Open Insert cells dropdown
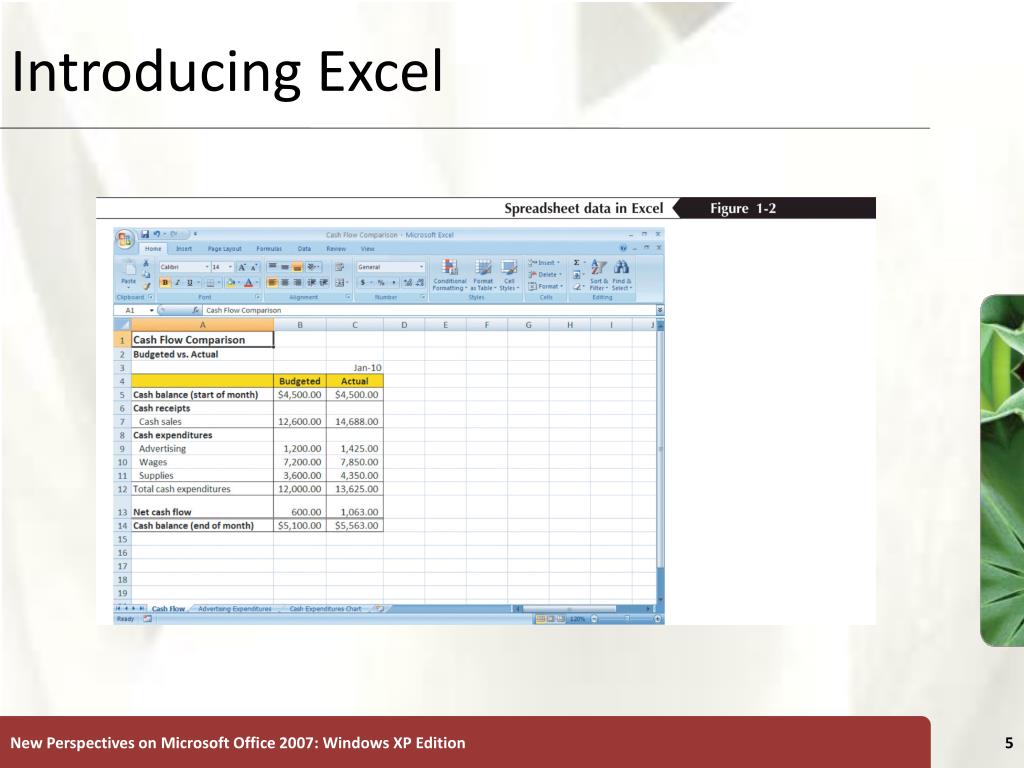The width and height of the screenshot is (1024, 768). pos(544,263)
